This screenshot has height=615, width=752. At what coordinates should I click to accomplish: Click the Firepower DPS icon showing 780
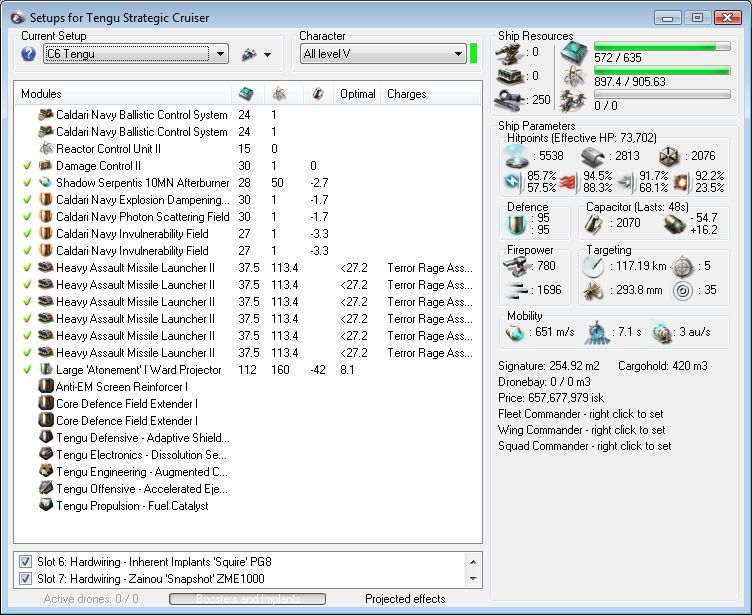(516, 267)
